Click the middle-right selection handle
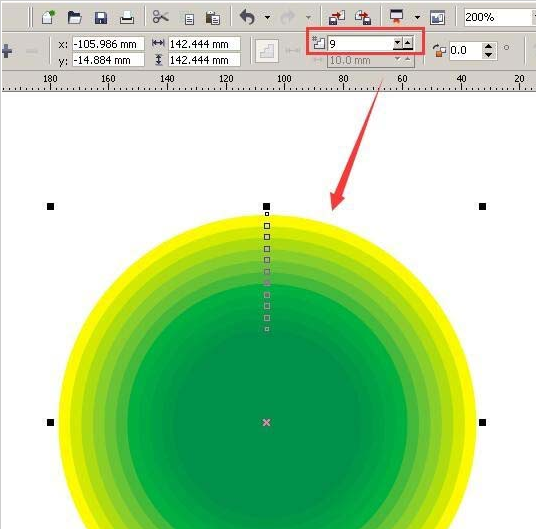Screen dimensions: 536x529 click(x=482, y=423)
